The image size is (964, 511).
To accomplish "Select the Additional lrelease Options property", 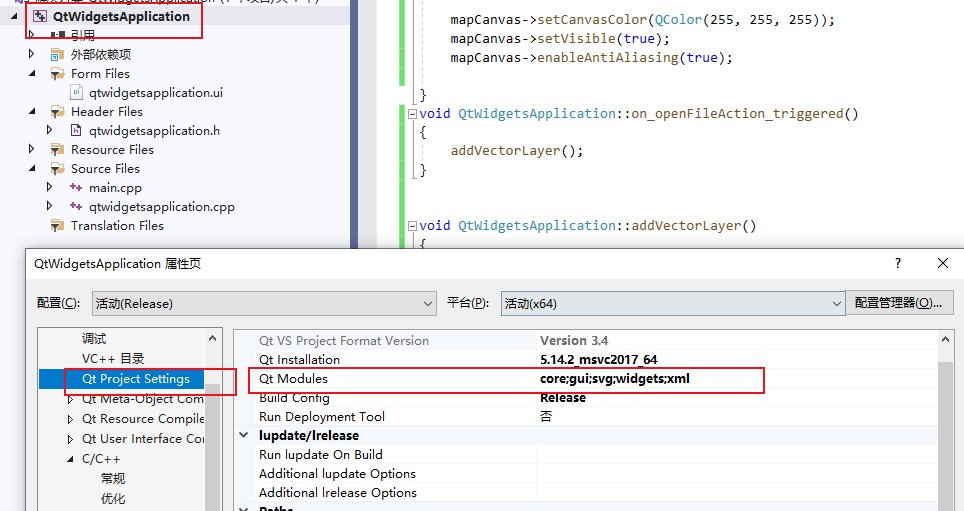I will (338, 493).
